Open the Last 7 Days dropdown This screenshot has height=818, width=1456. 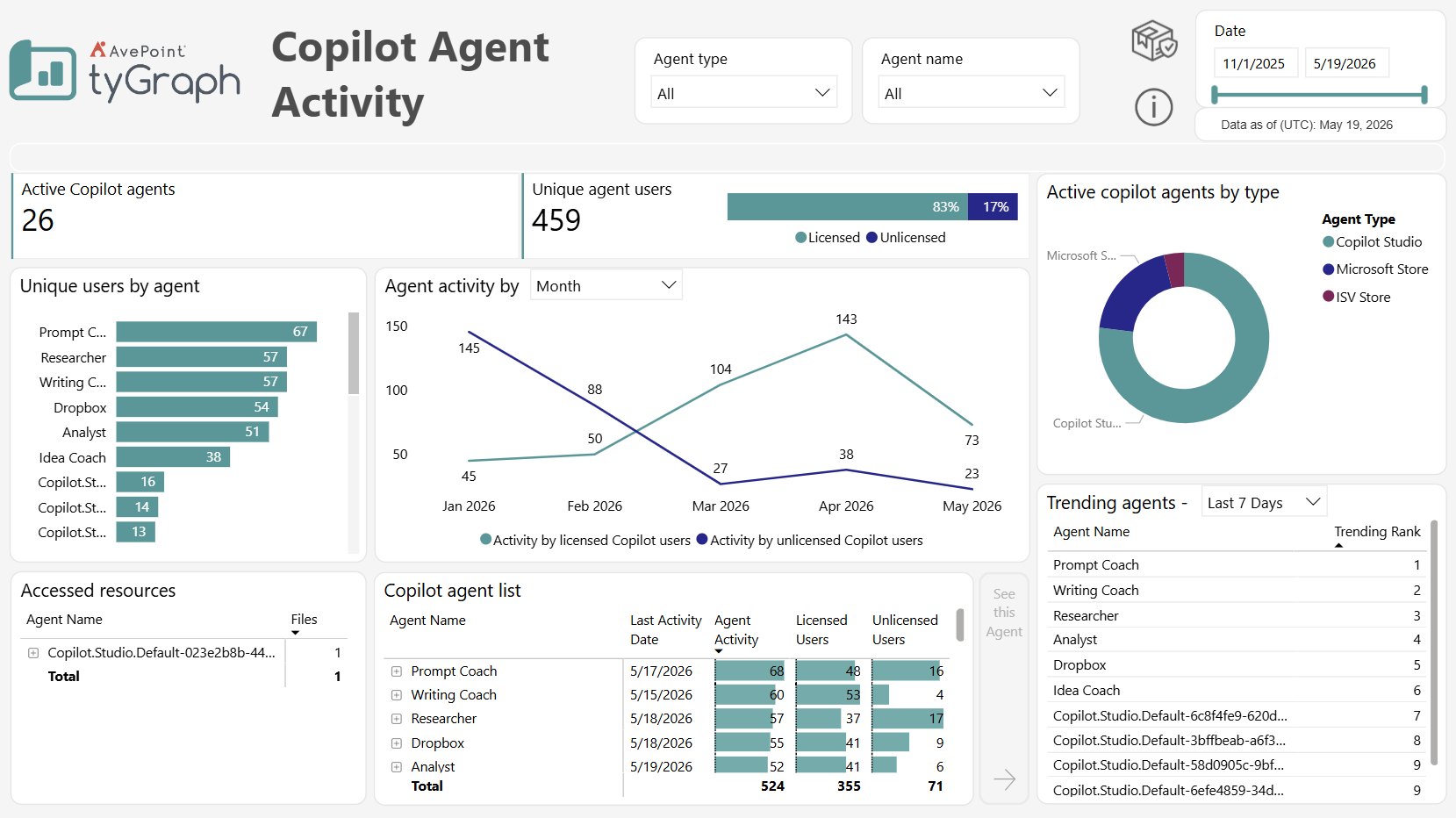click(x=1263, y=502)
